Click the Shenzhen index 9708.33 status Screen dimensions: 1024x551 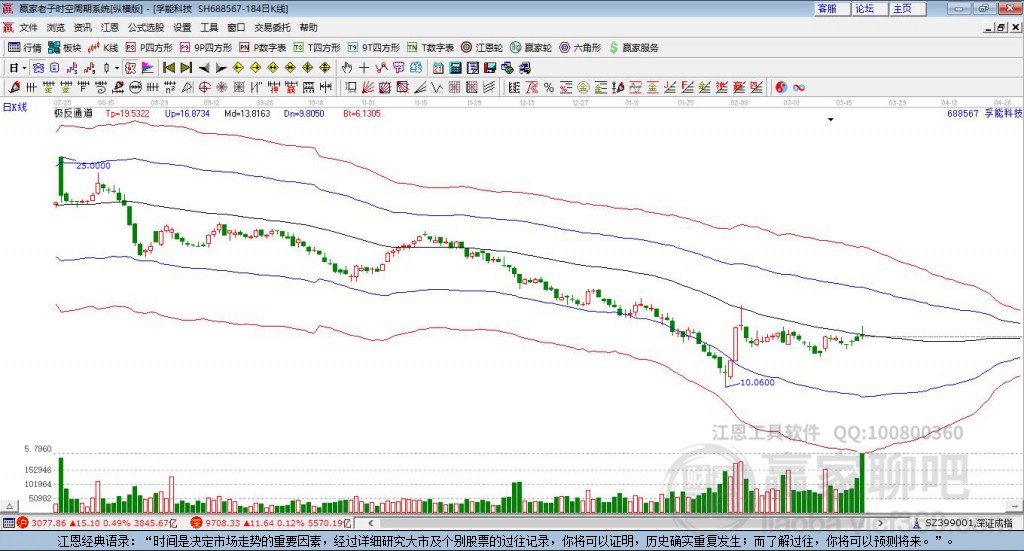pos(272,523)
